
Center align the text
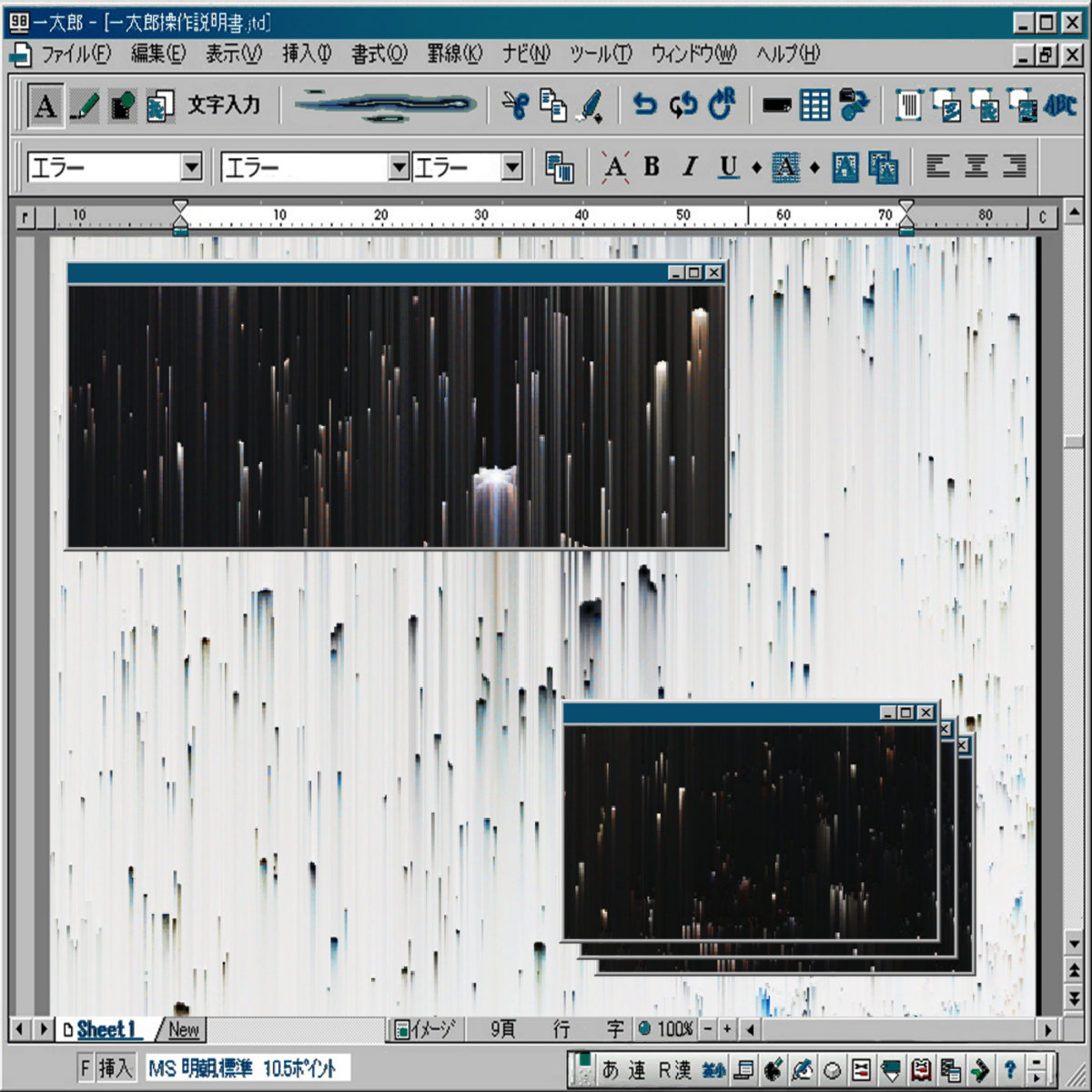pos(976,167)
